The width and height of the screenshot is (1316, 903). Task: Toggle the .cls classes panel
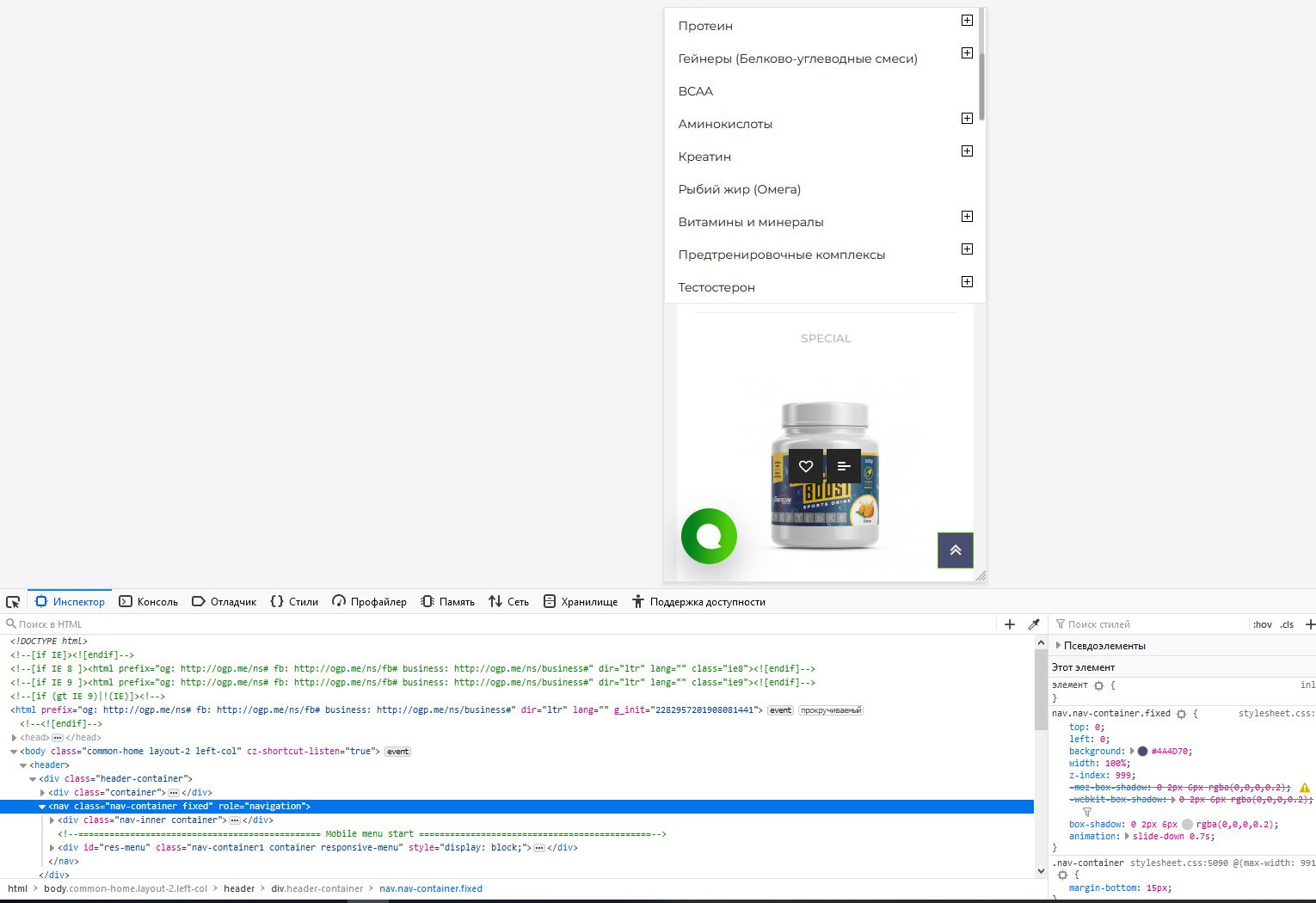(x=1287, y=624)
